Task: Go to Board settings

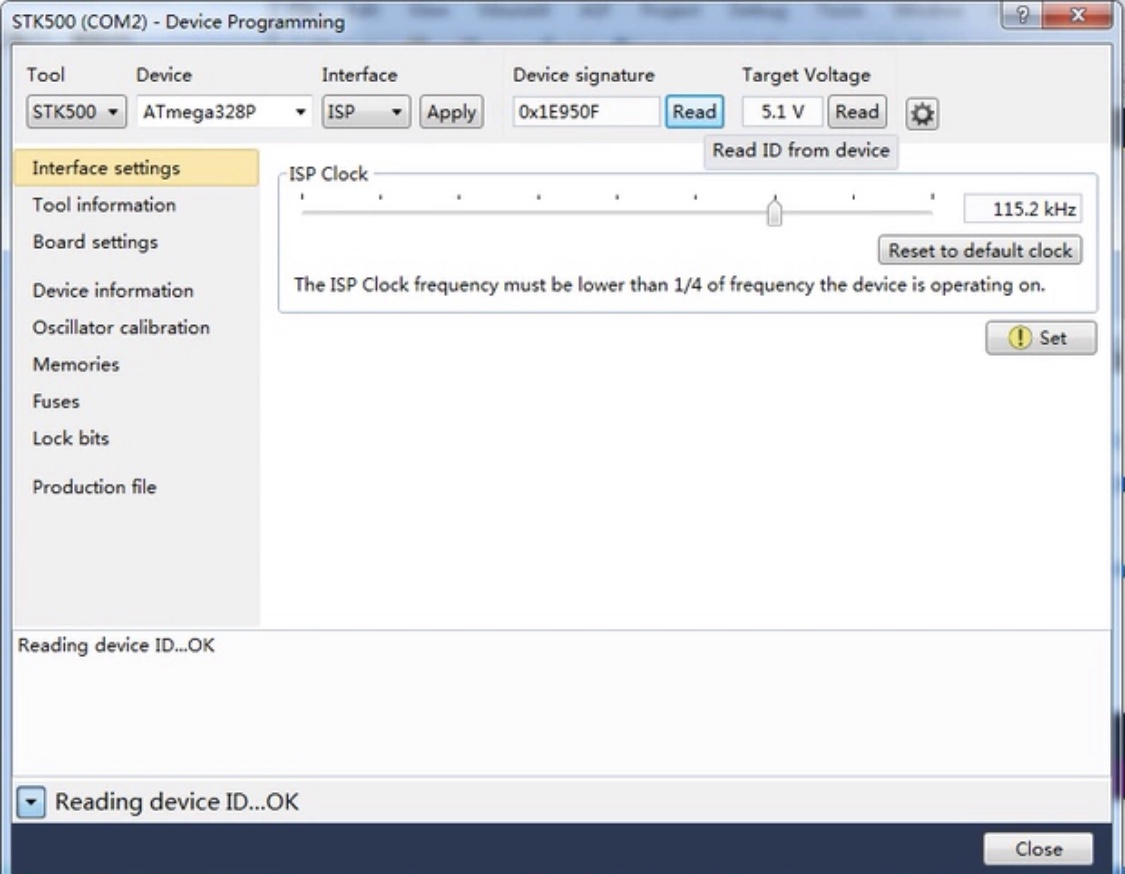Action: coord(95,243)
